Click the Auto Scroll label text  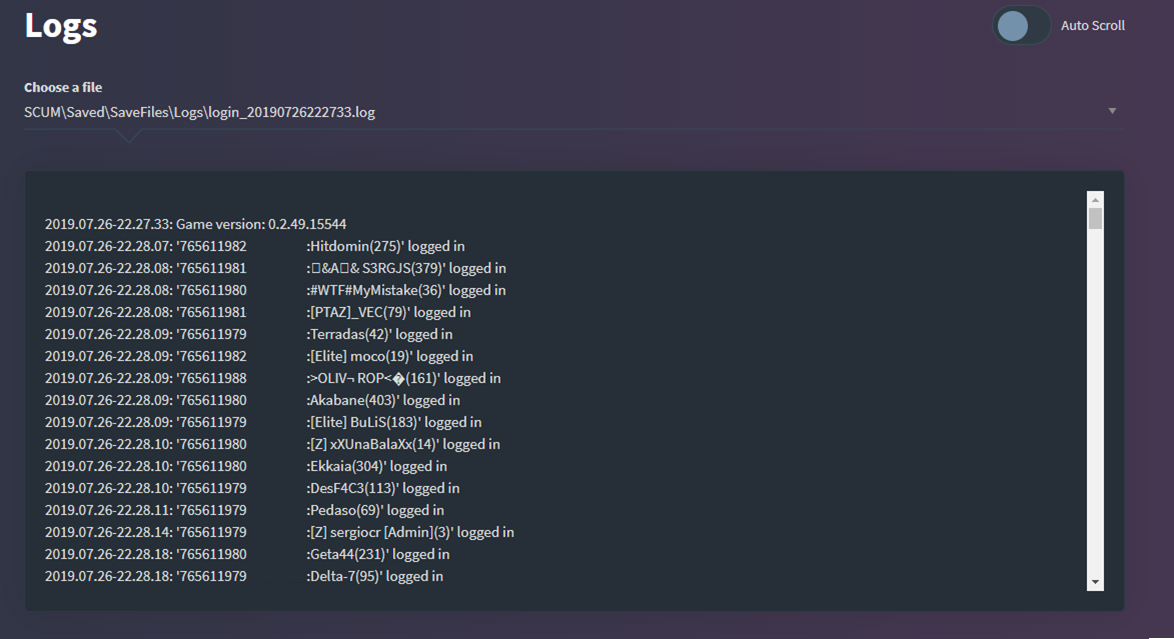pos(1092,26)
